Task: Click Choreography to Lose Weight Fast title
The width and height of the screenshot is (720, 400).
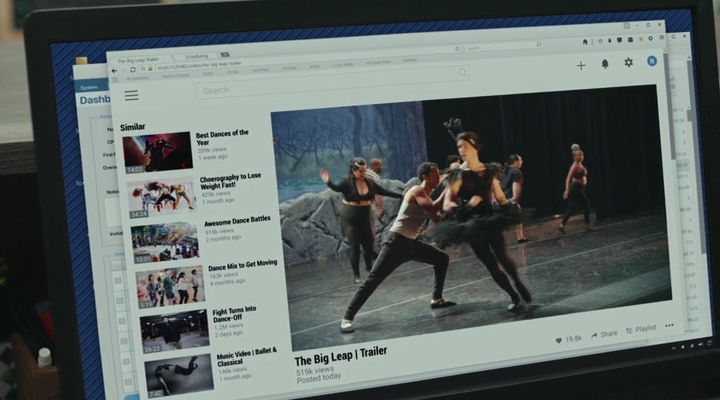Action: [x=230, y=180]
